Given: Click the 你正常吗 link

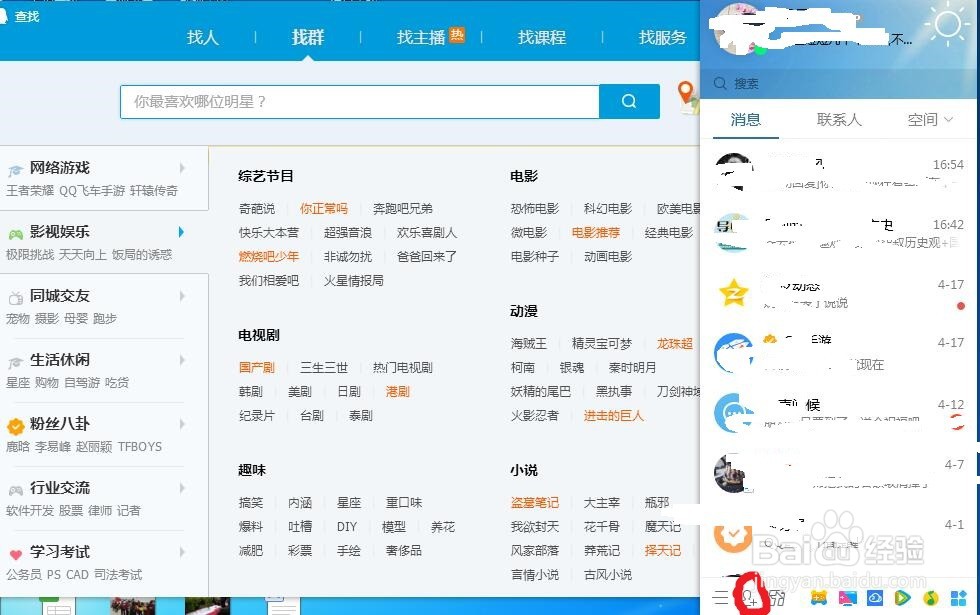Looking at the screenshot, I should [x=324, y=209].
